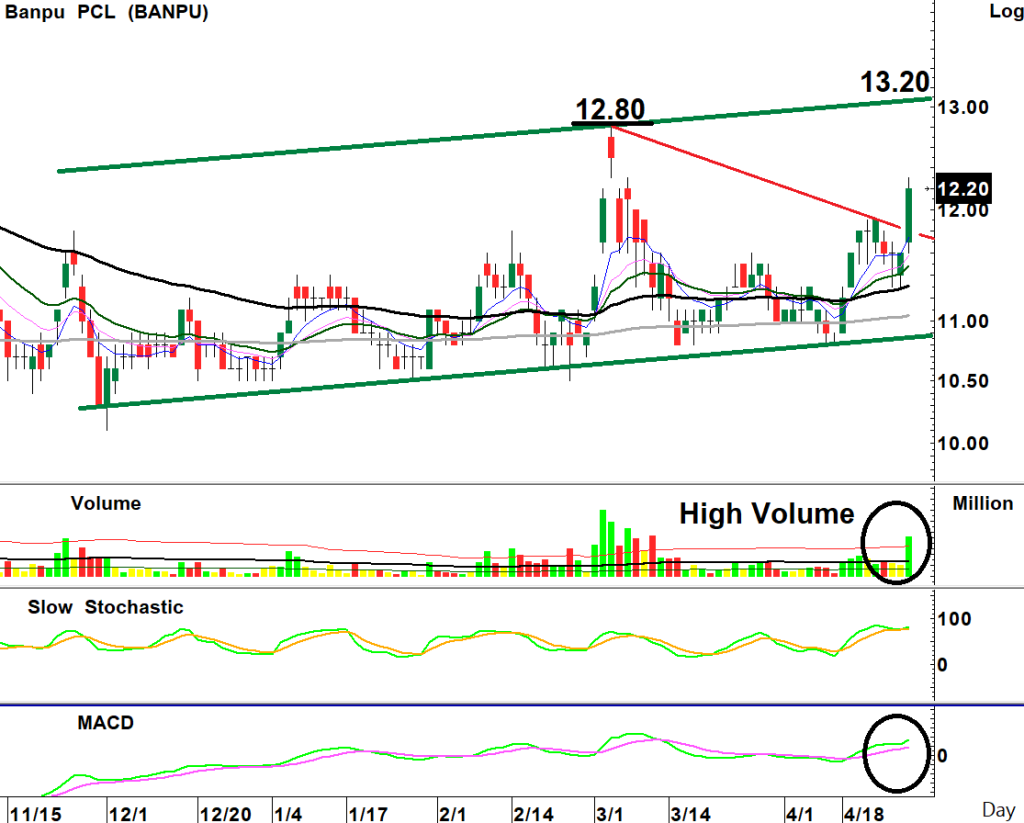The image size is (1024, 823).
Task: Click the MACD panel label
Action: coord(105,723)
